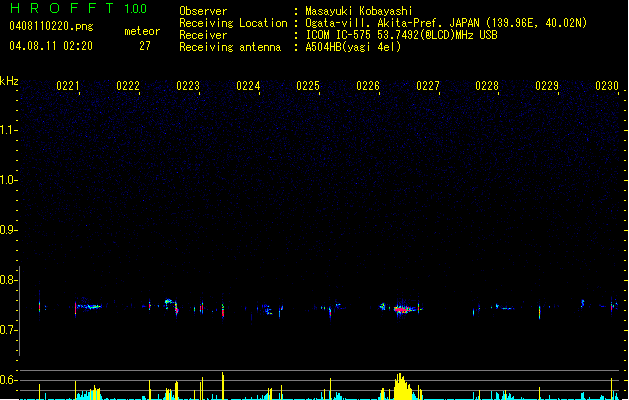
Task: Click the meteor count value 27
Action: pyautogui.click(x=145, y=46)
